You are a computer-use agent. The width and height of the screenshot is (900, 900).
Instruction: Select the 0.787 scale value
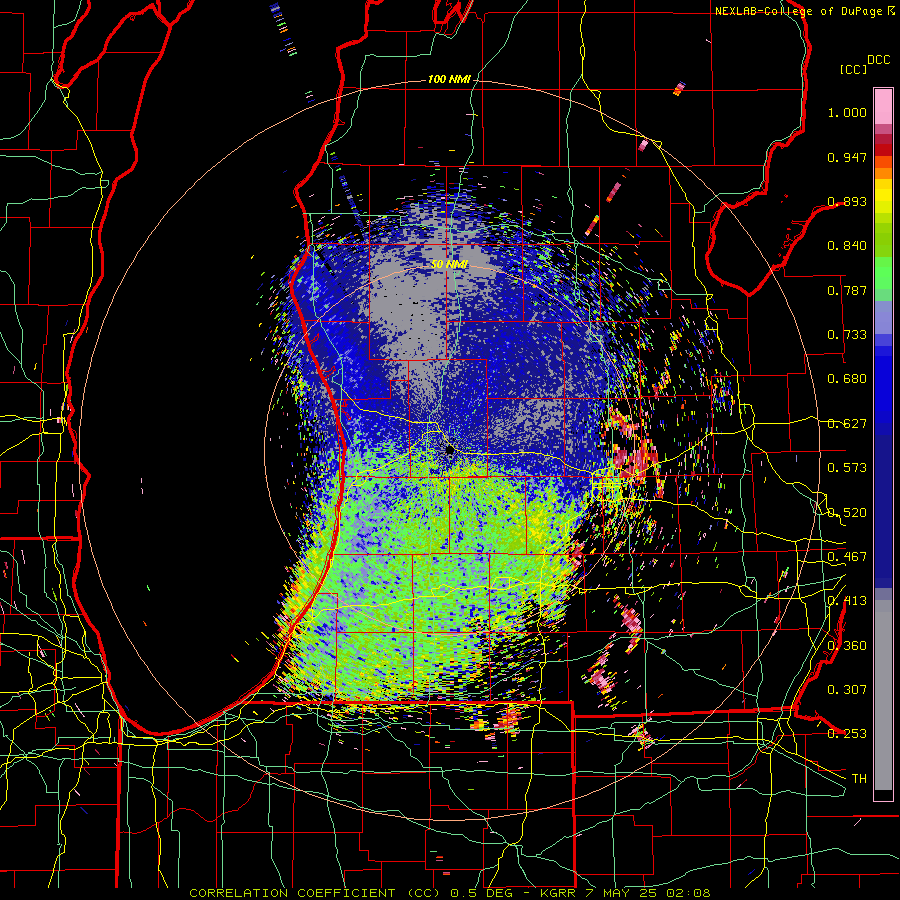[x=847, y=290]
